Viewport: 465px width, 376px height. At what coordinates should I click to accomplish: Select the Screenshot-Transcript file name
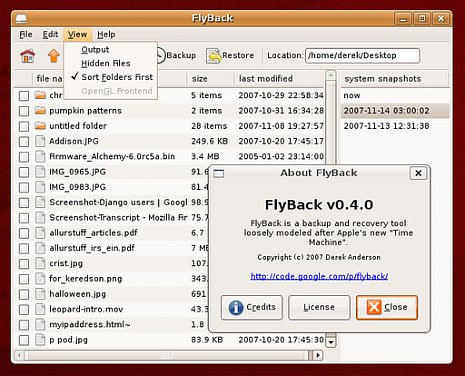(118, 218)
